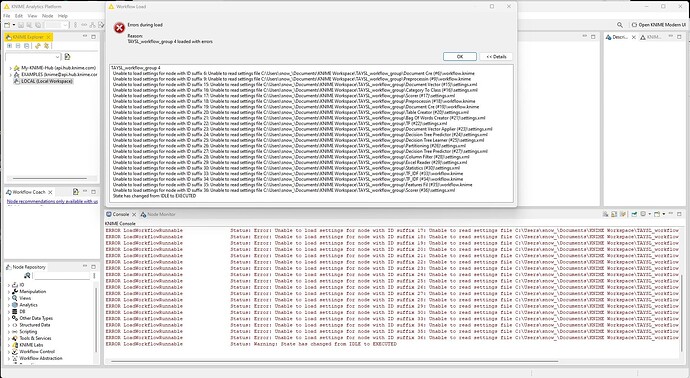Click the Save icon in the main toolbar
Screen dimensions: 690x378
(x=21, y=25)
